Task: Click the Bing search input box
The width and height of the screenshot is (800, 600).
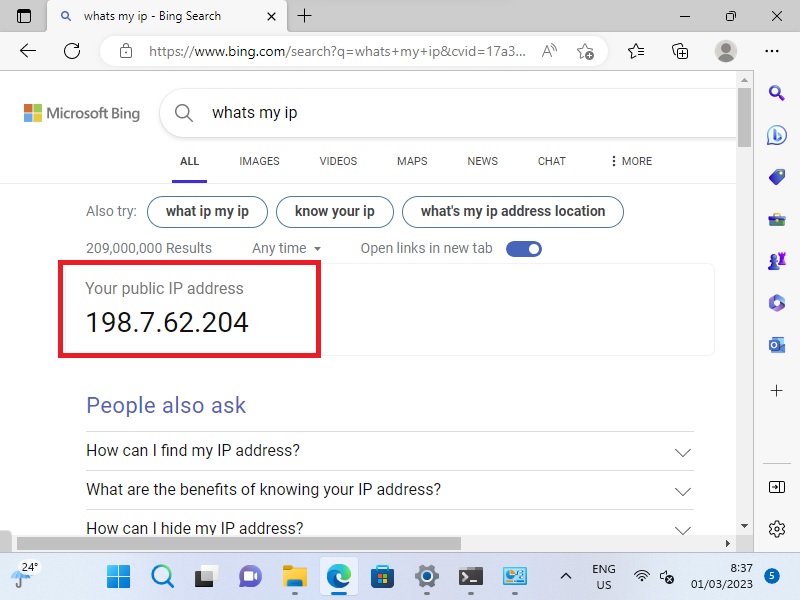Action: [460, 113]
